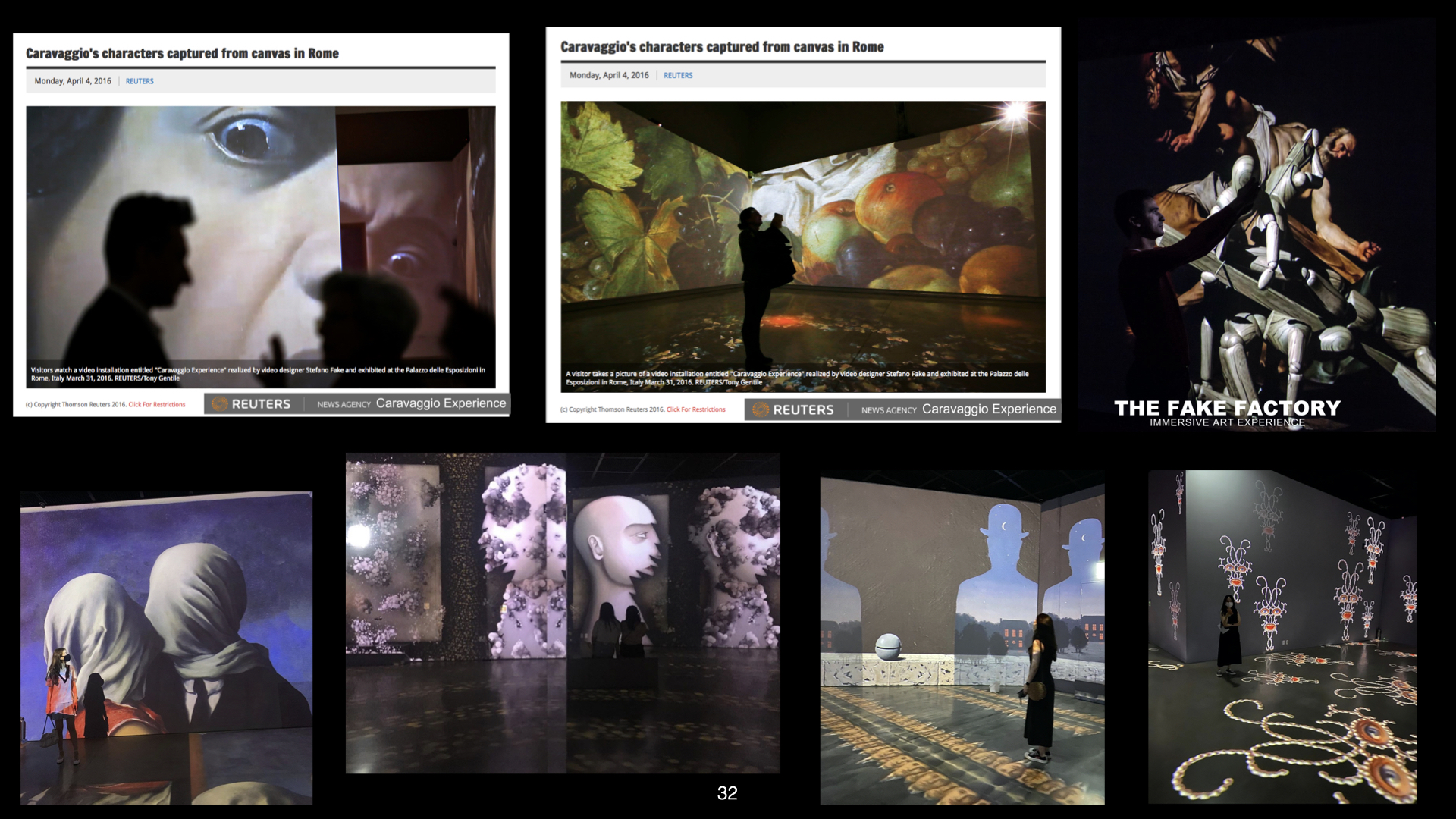Select the bowler hat silhouettes image
Screen dimensions: 1456x819
pos(962,637)
